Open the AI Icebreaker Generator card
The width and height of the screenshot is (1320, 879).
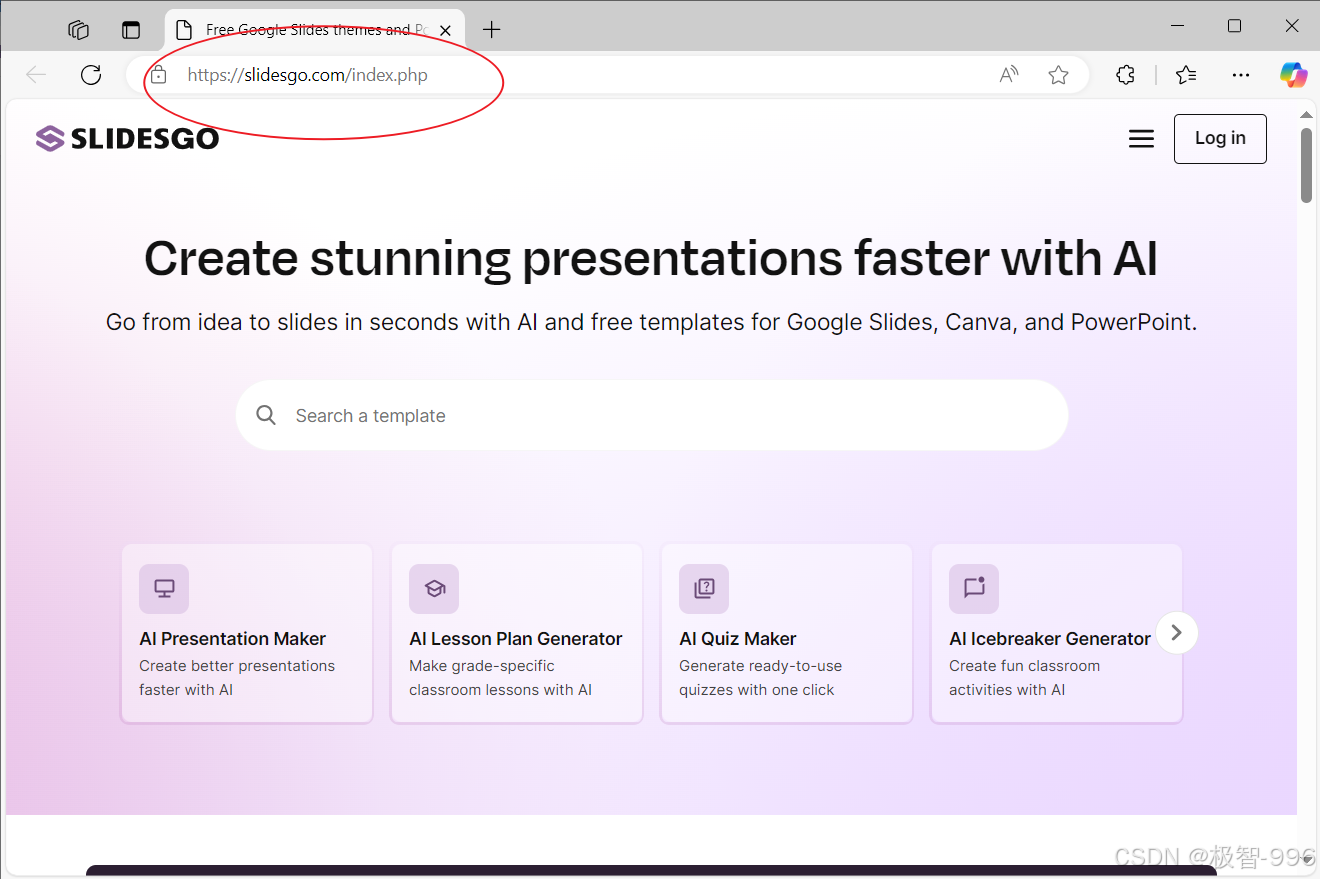[1057, 633]
